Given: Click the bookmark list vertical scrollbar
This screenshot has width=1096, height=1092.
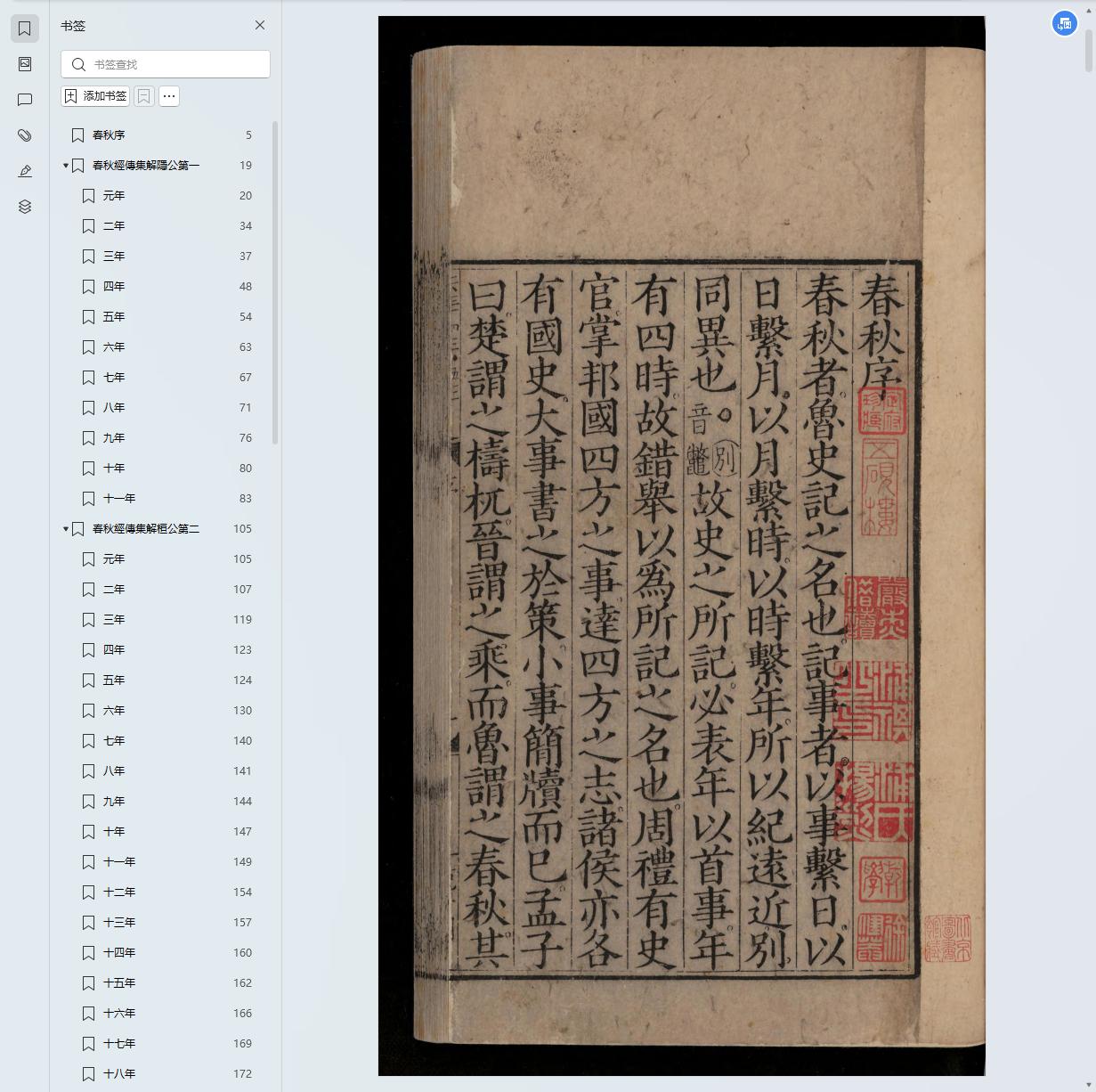Looking at the screenshot, I should tap(275, 285).
